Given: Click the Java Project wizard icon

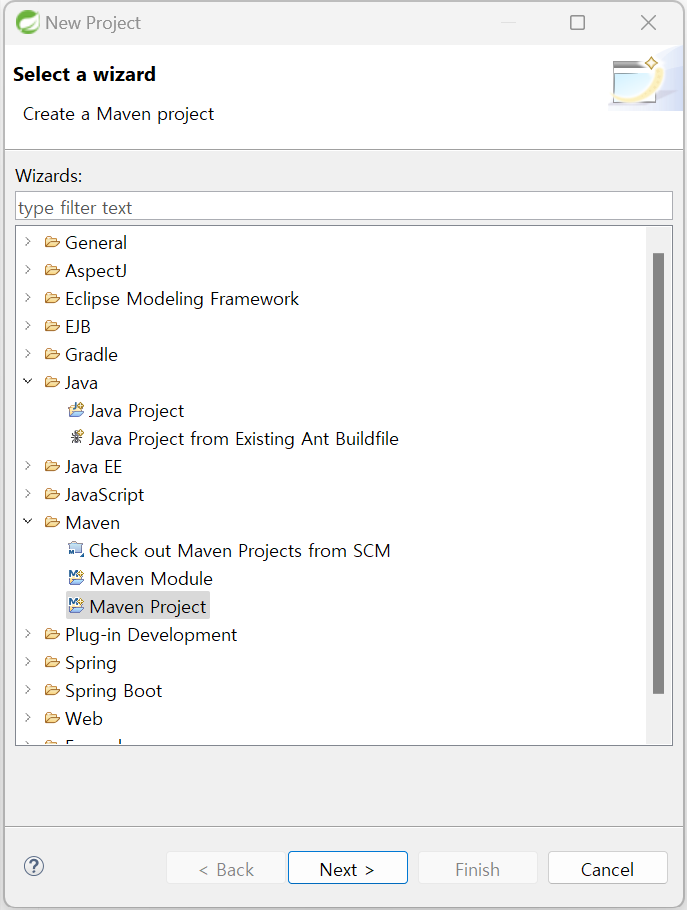Looking at the screenshot, I should (76, 410).
